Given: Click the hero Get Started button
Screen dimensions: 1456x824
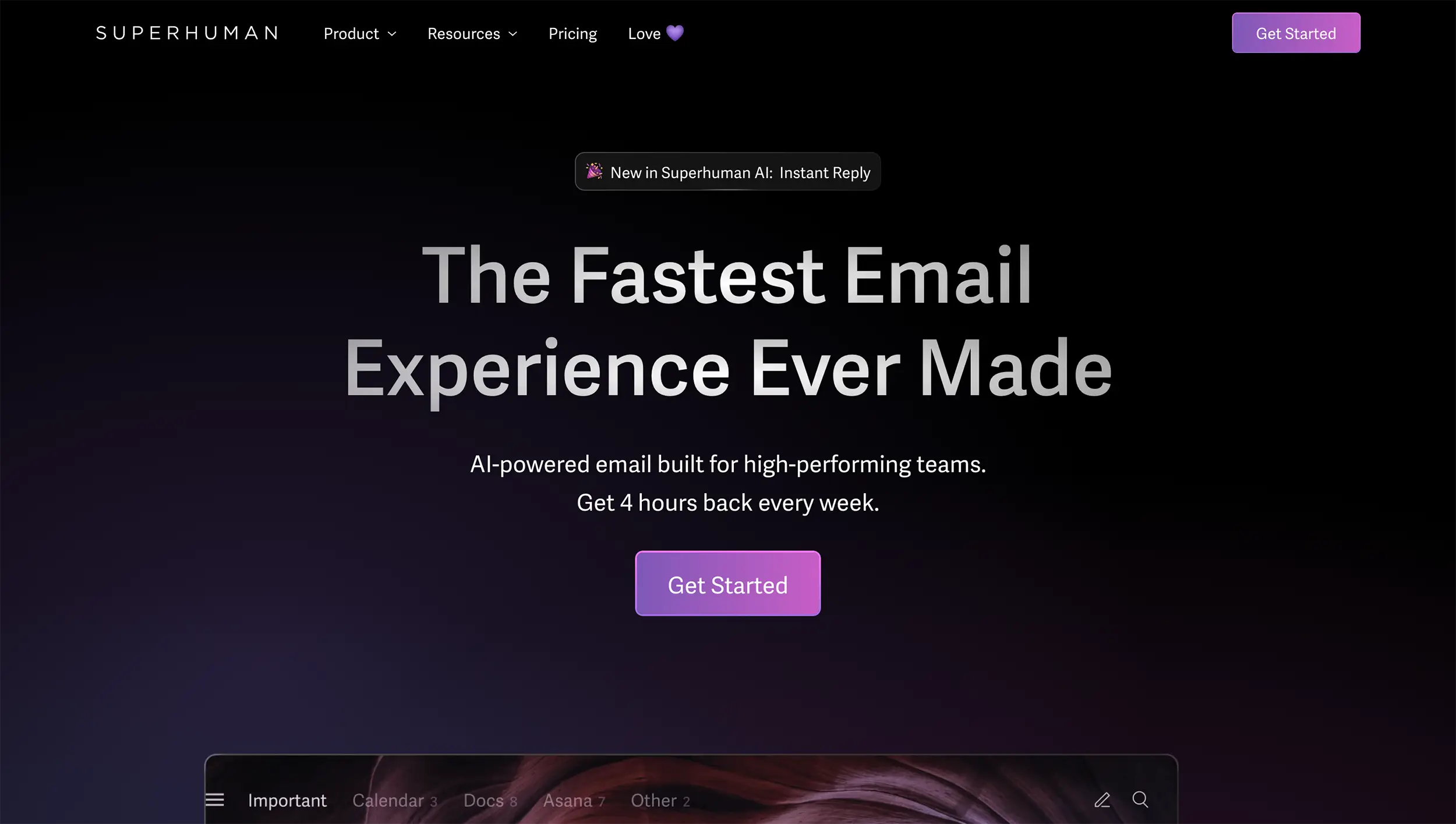Looking at the screenshot, I should click(728, 584).
